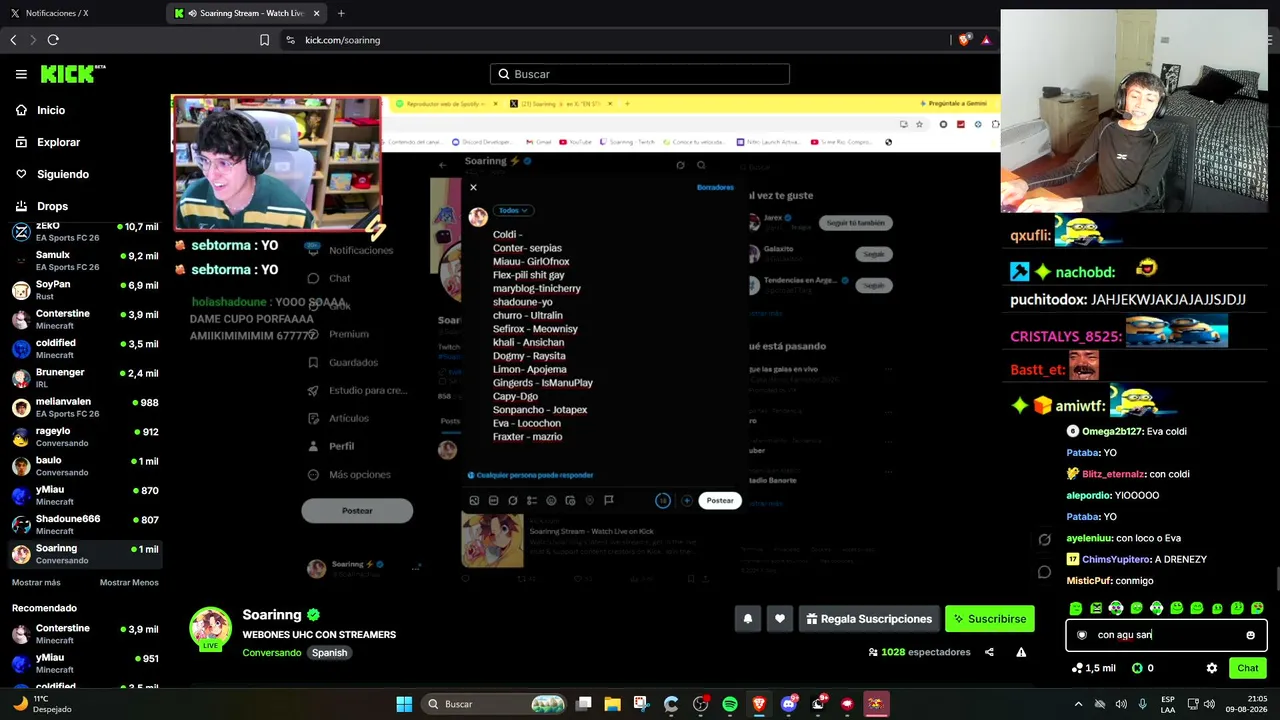The image size is (1280, 720).
Task: Open Drops in sidebar
Action: 42,206
